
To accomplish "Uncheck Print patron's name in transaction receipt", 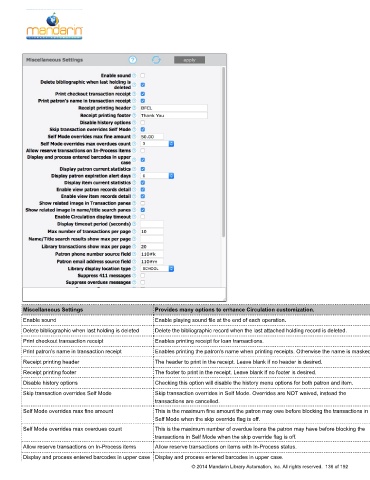I will click(x=143, y=101).
